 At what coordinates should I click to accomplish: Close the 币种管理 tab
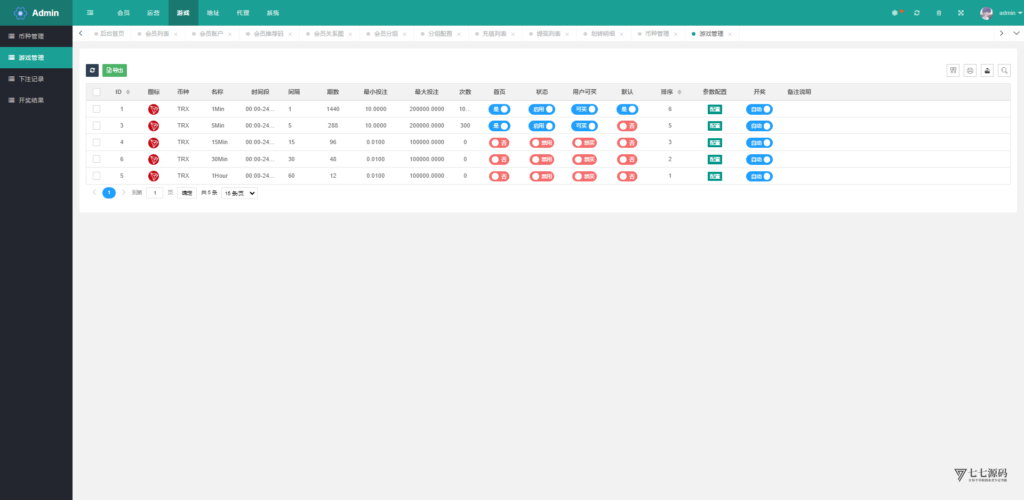675,34
